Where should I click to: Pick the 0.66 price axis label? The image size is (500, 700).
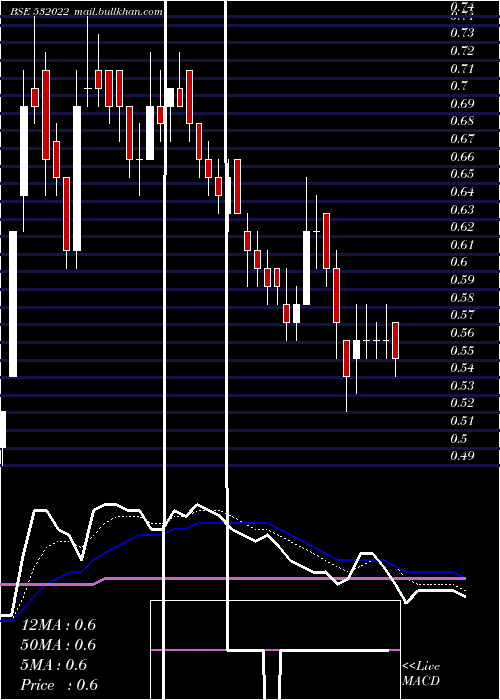(462, 157)
